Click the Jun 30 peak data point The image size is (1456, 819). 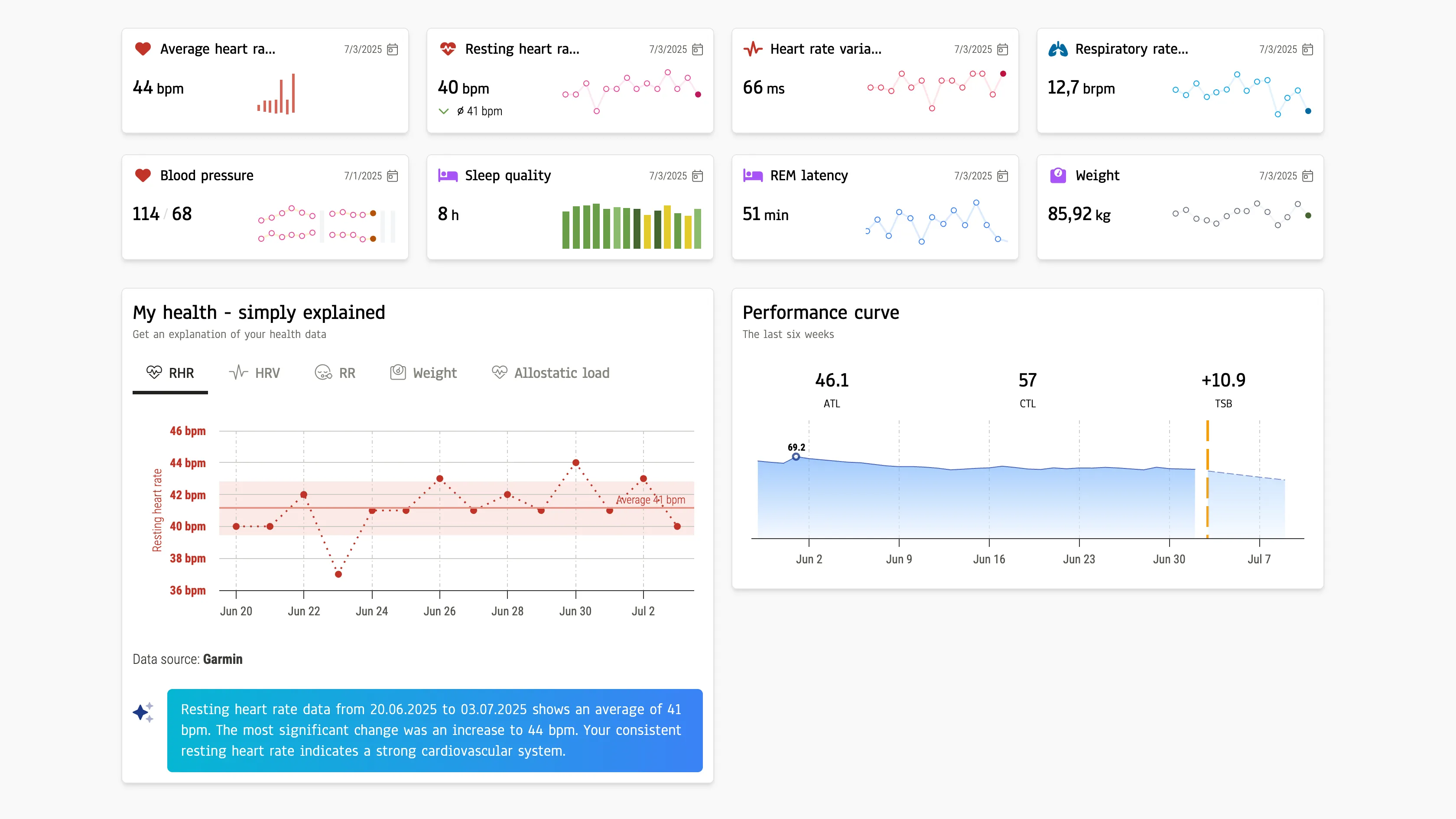pos(575,463)
